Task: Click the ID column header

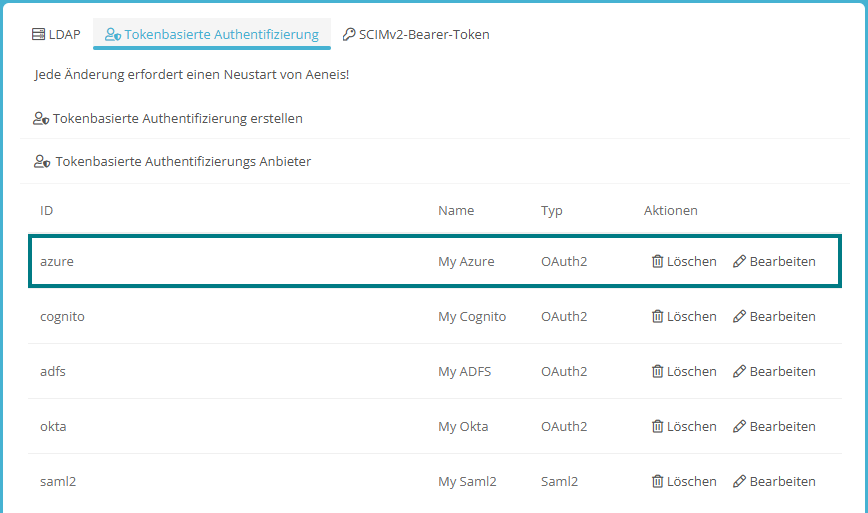Action: [x=47, y=211]
